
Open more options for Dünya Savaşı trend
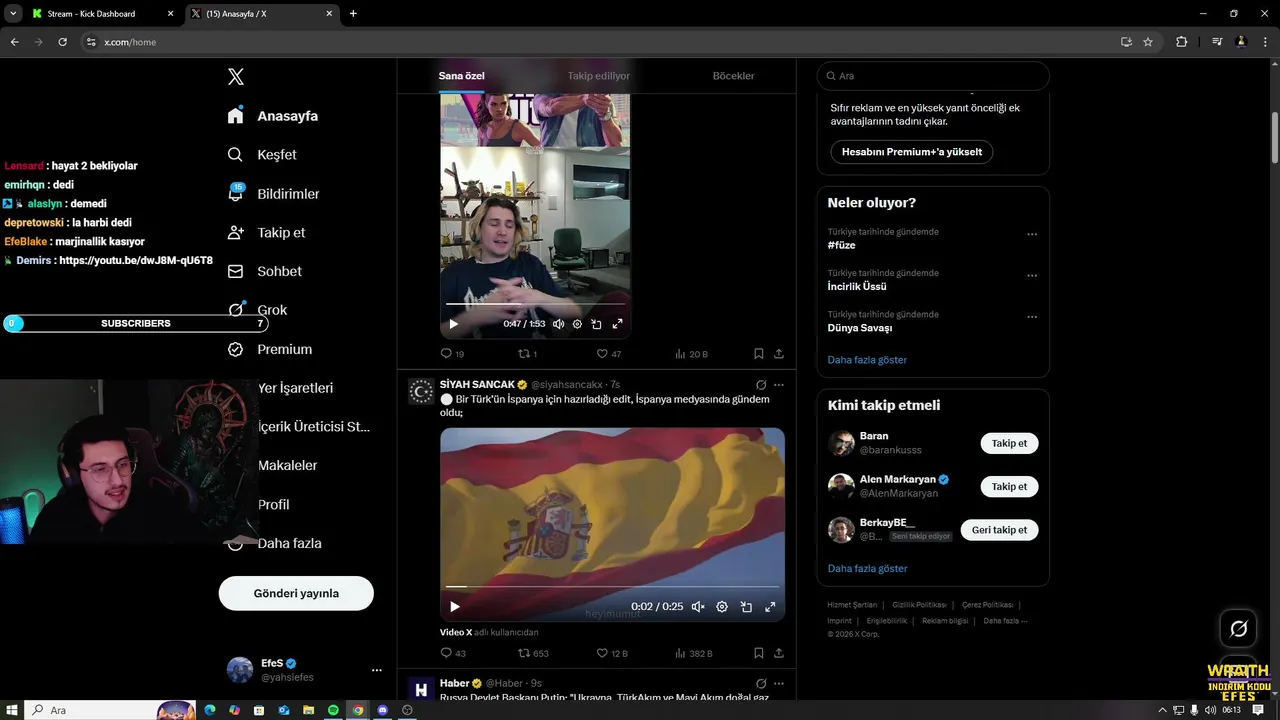coord(1032,317)
